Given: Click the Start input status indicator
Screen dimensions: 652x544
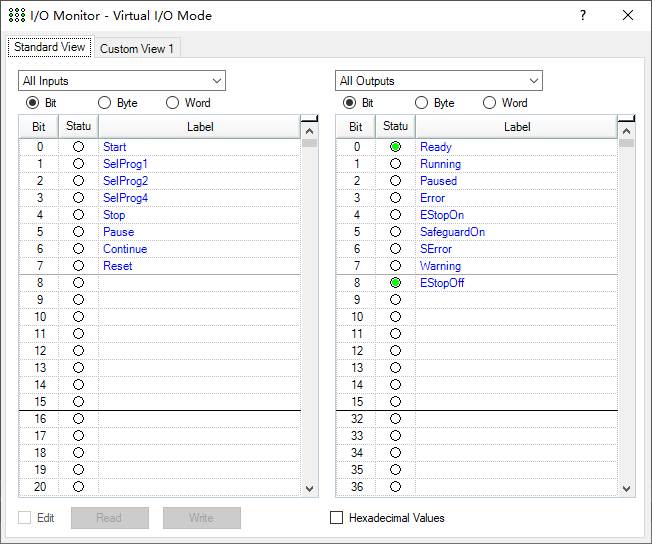Looking at the screenshot, I should [79, 147].
